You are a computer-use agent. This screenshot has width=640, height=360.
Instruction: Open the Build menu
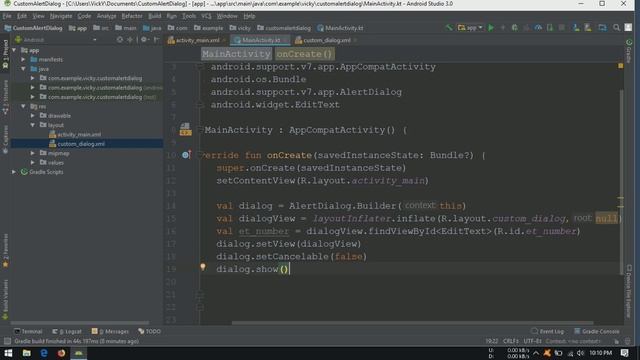click(155, 16)
